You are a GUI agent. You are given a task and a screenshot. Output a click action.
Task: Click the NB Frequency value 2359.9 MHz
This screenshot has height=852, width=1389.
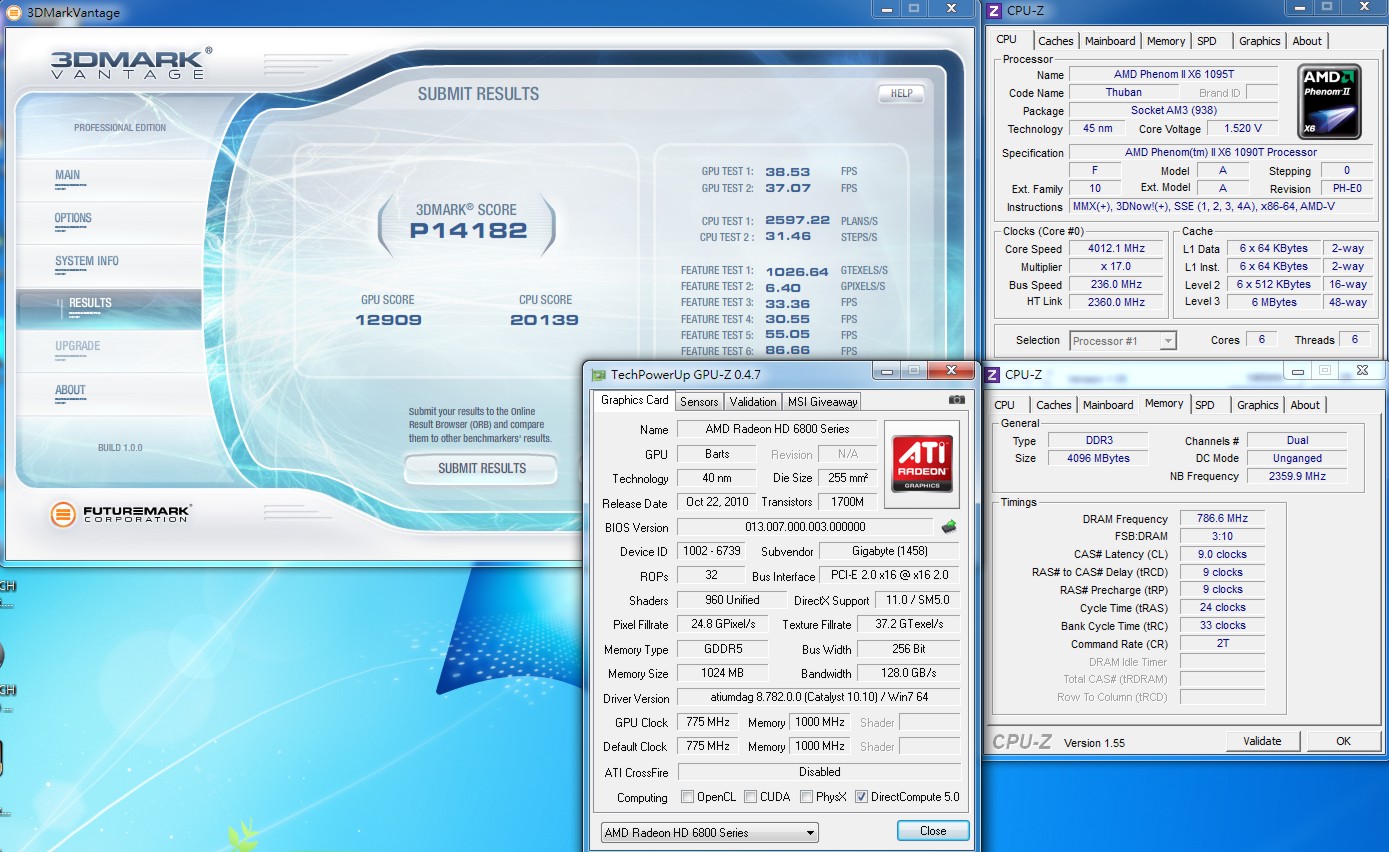point(1297,476)
